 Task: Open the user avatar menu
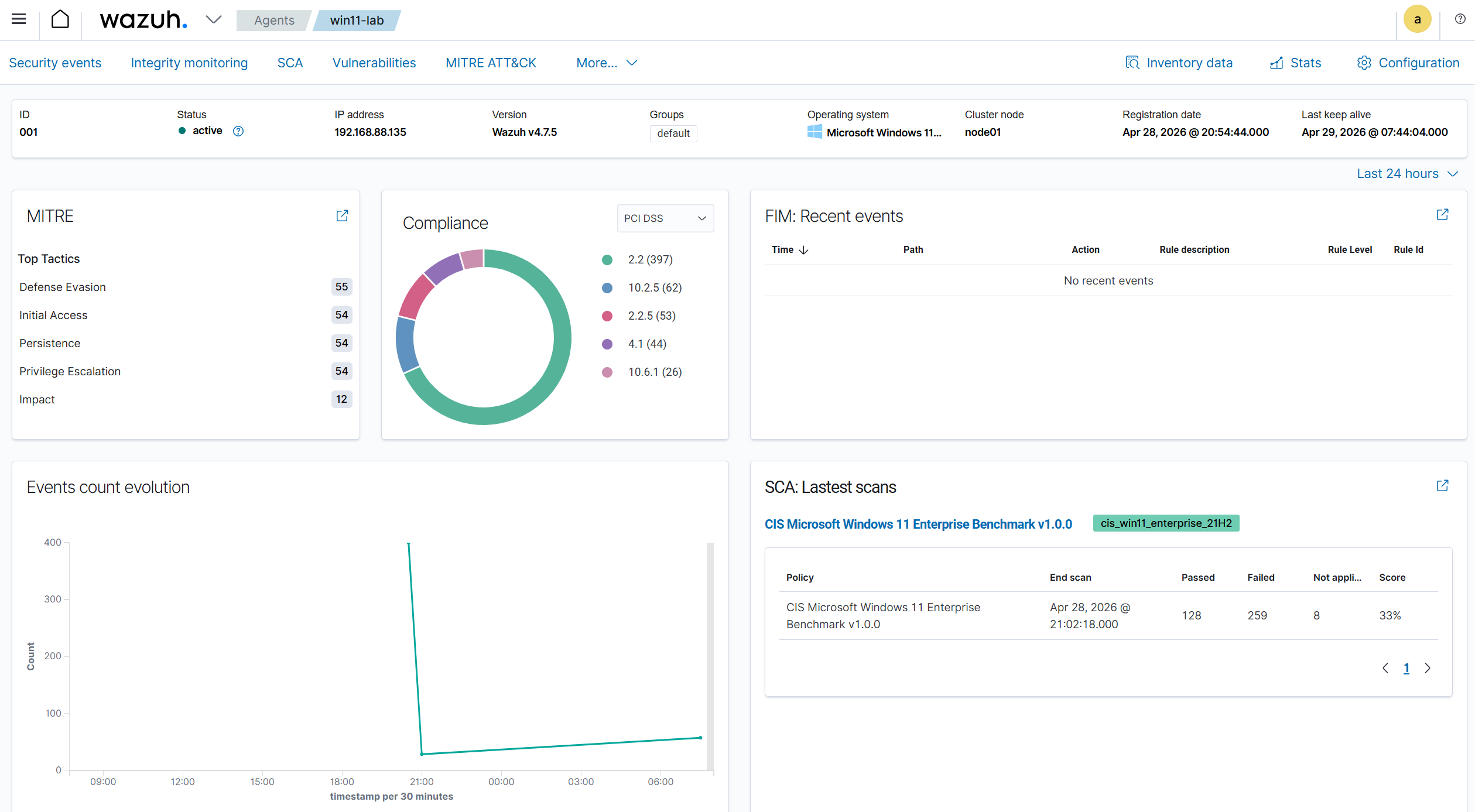point(1417,19)
